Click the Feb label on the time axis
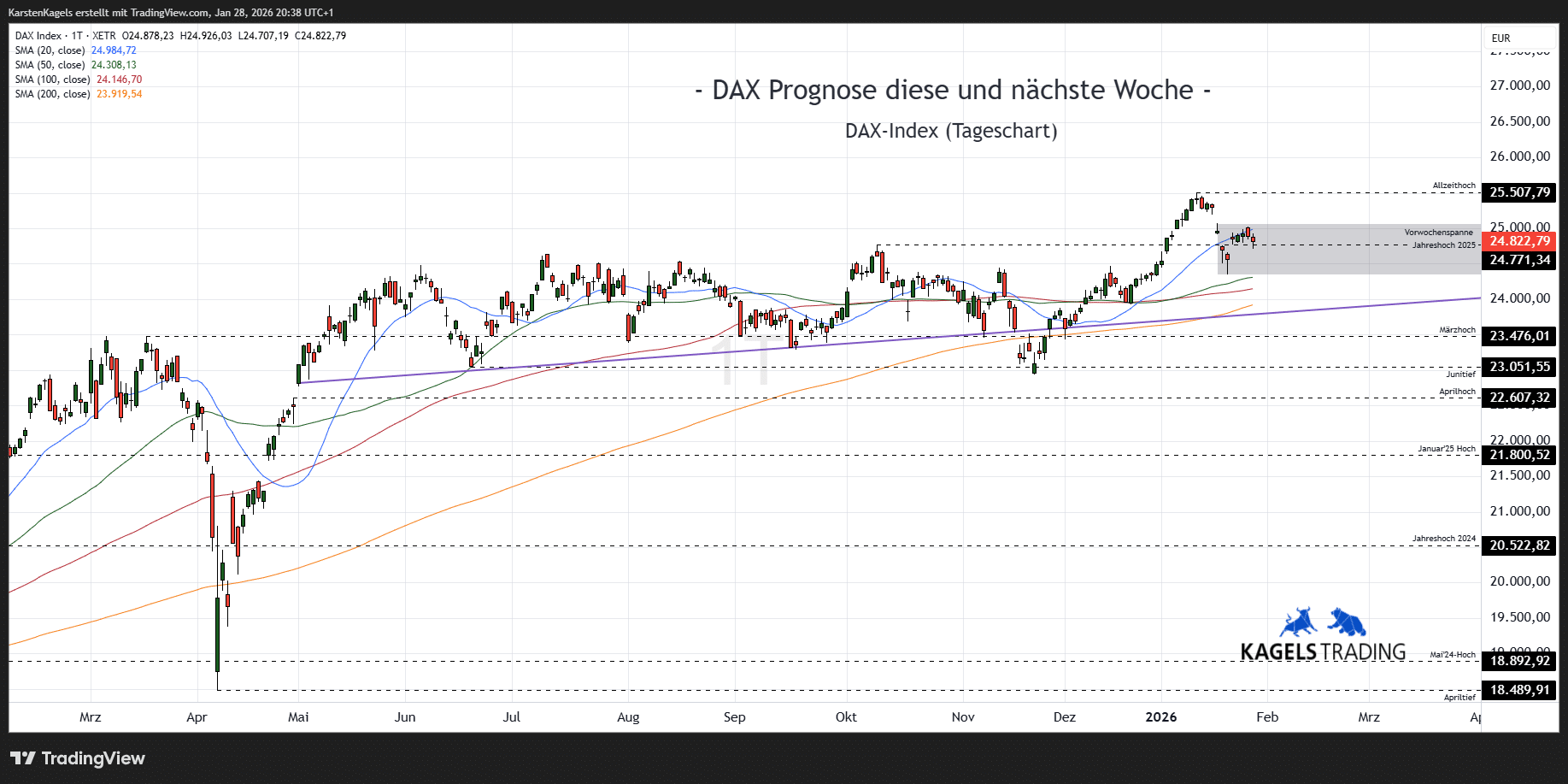 pyautogui.click(x=1266, y=718)
